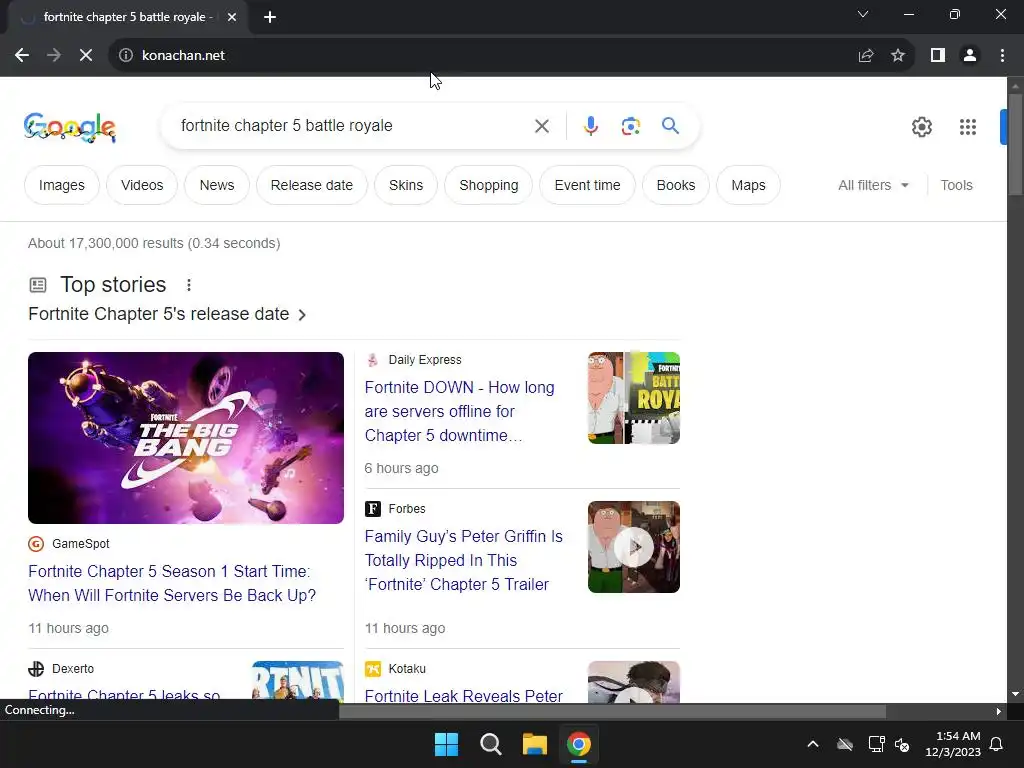Screen dimensions: 1024x768
Task: Select the Skins filter chip
Action: [x=406, y=185]
